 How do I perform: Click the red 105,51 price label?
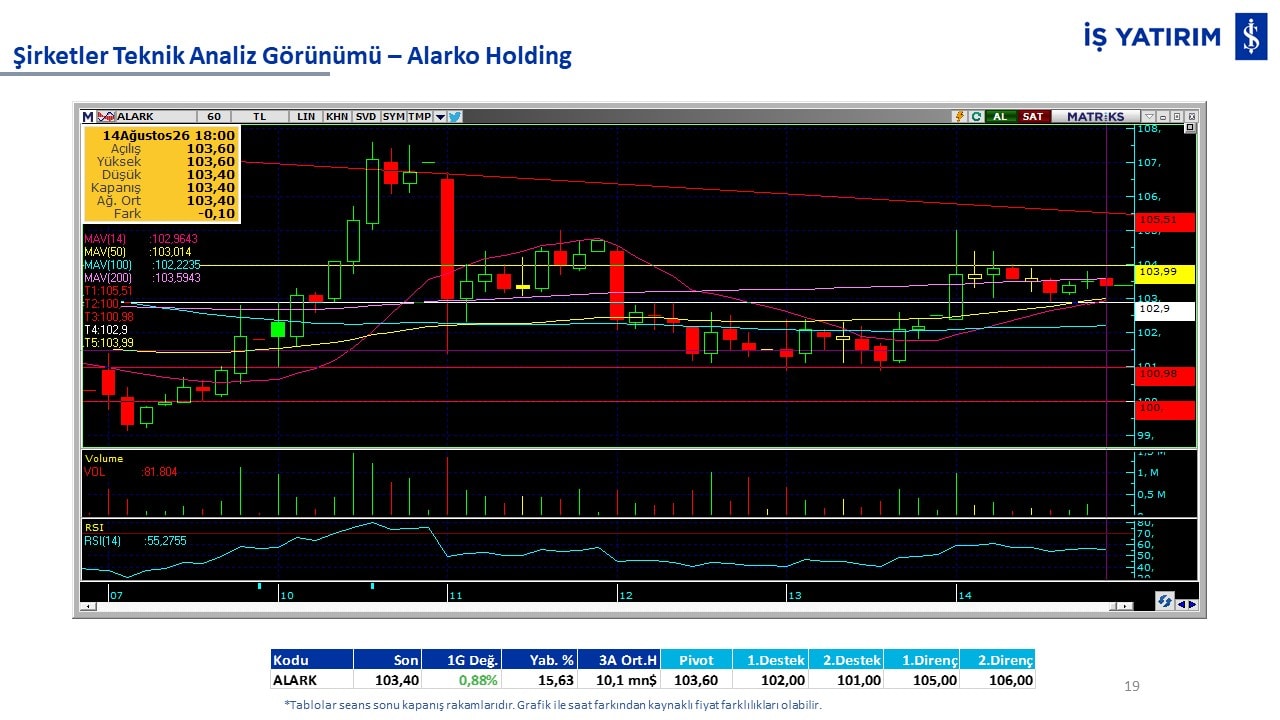tap(1165, 221)
